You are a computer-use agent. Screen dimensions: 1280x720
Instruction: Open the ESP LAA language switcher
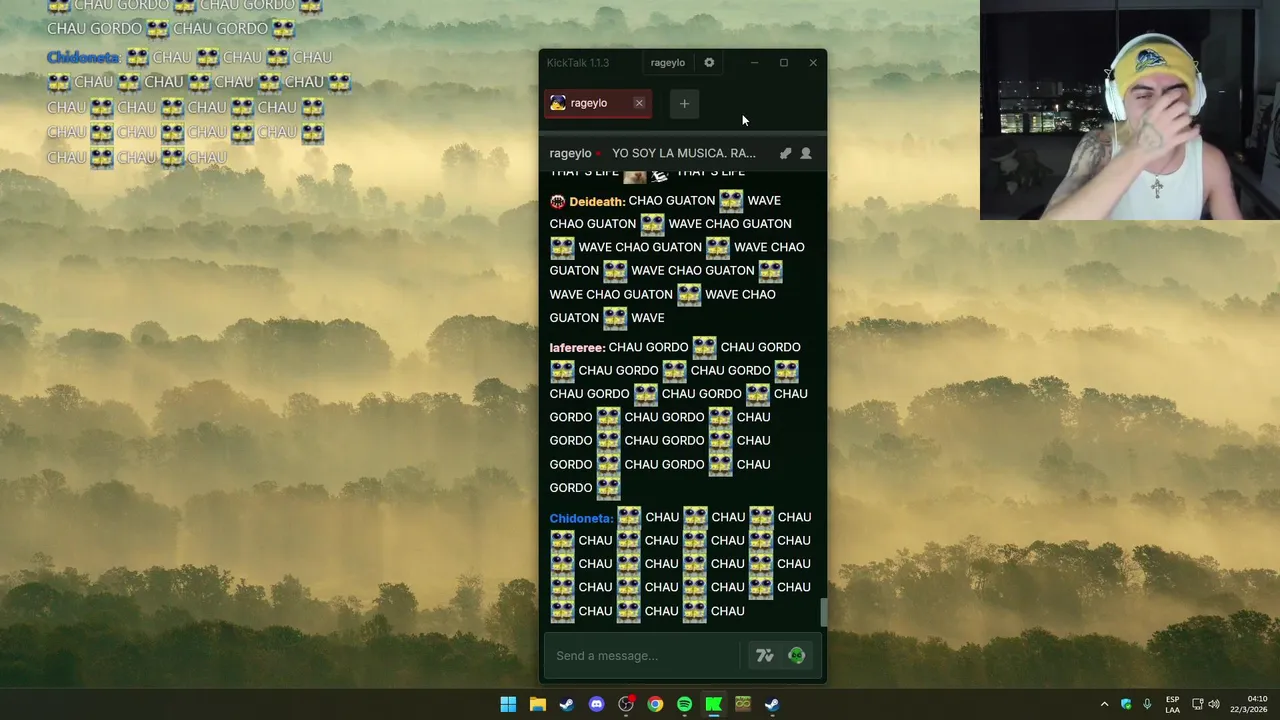(1172, 704)
